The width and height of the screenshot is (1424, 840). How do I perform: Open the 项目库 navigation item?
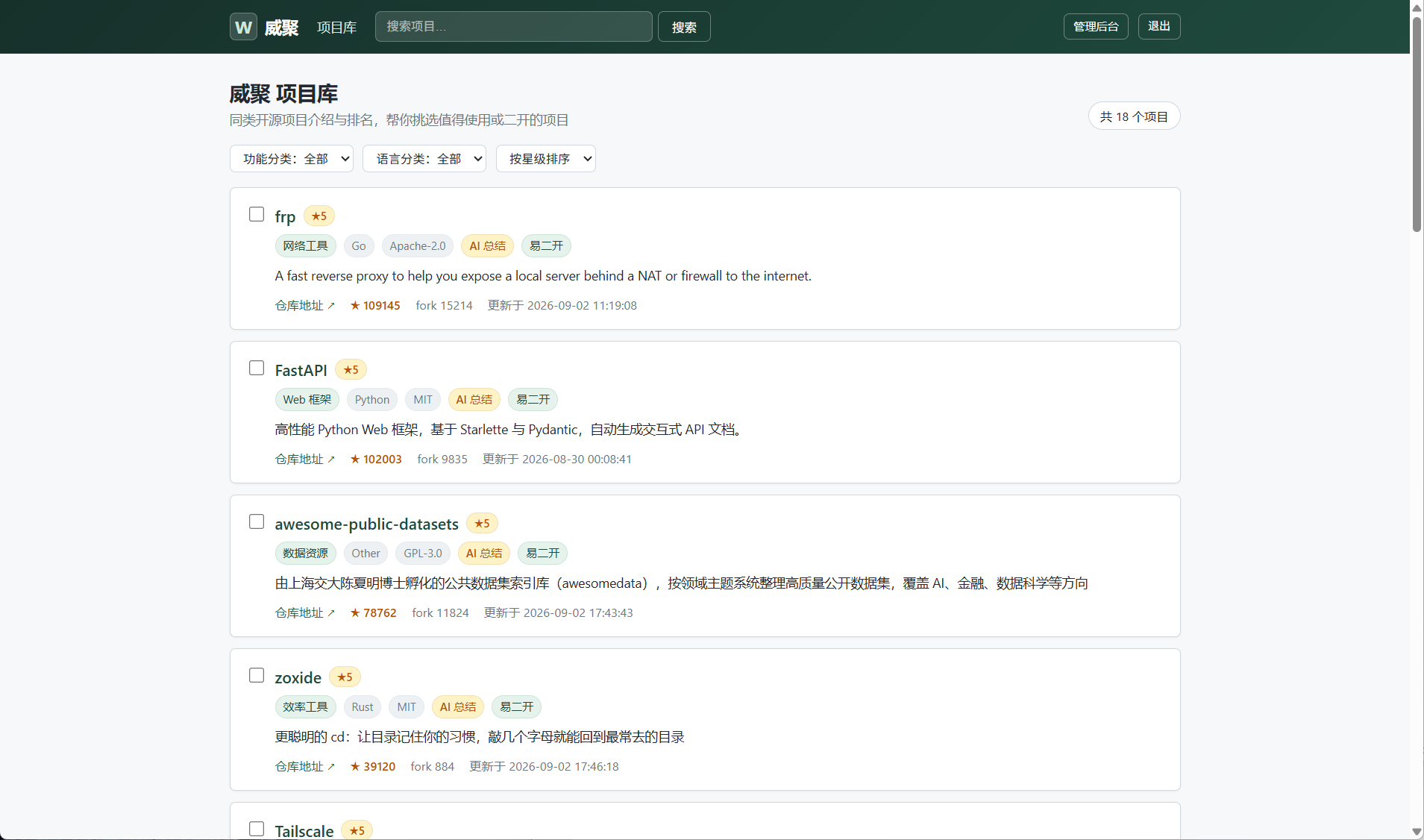tap(336, 28)
